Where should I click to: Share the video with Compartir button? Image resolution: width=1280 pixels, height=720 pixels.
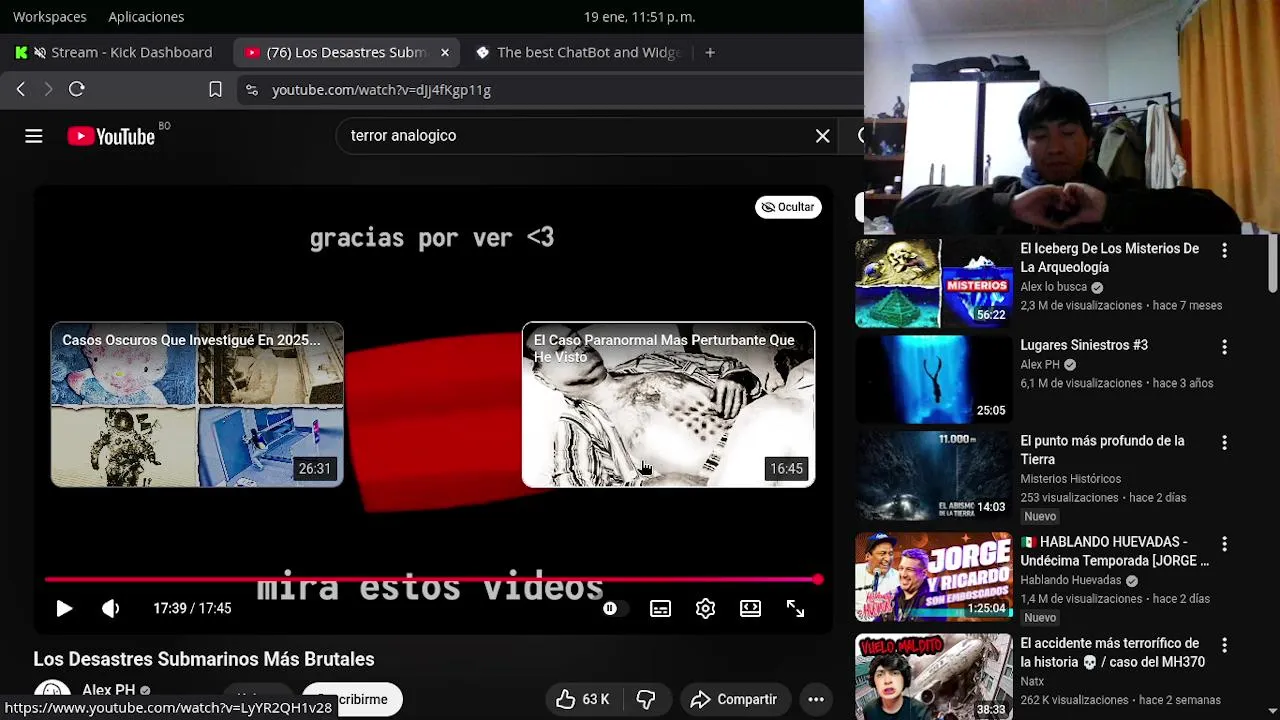click(734, 699)
